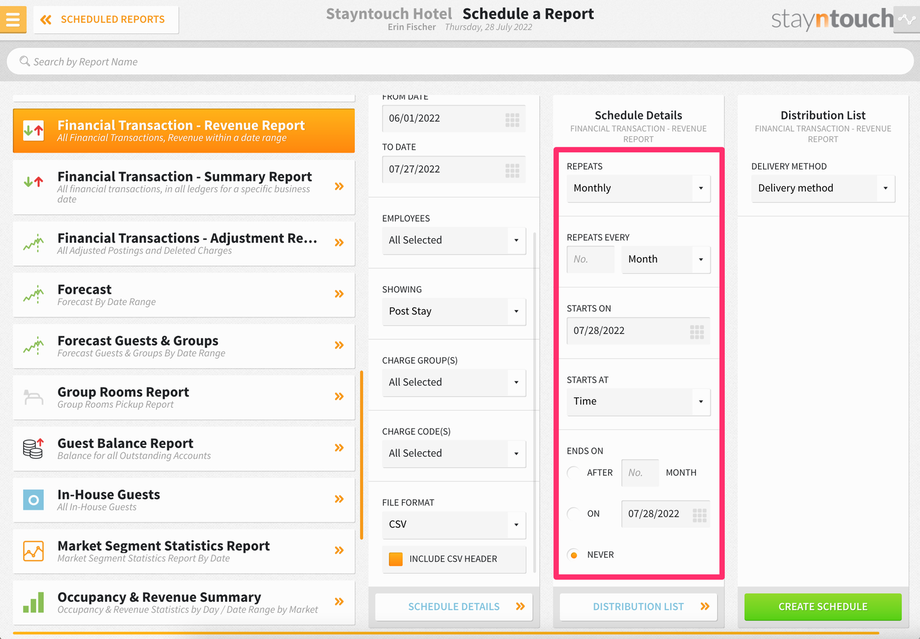Expand the Starts At Time dropdown
The width and height of the screenshot is (920, 639).
(638, 401)
